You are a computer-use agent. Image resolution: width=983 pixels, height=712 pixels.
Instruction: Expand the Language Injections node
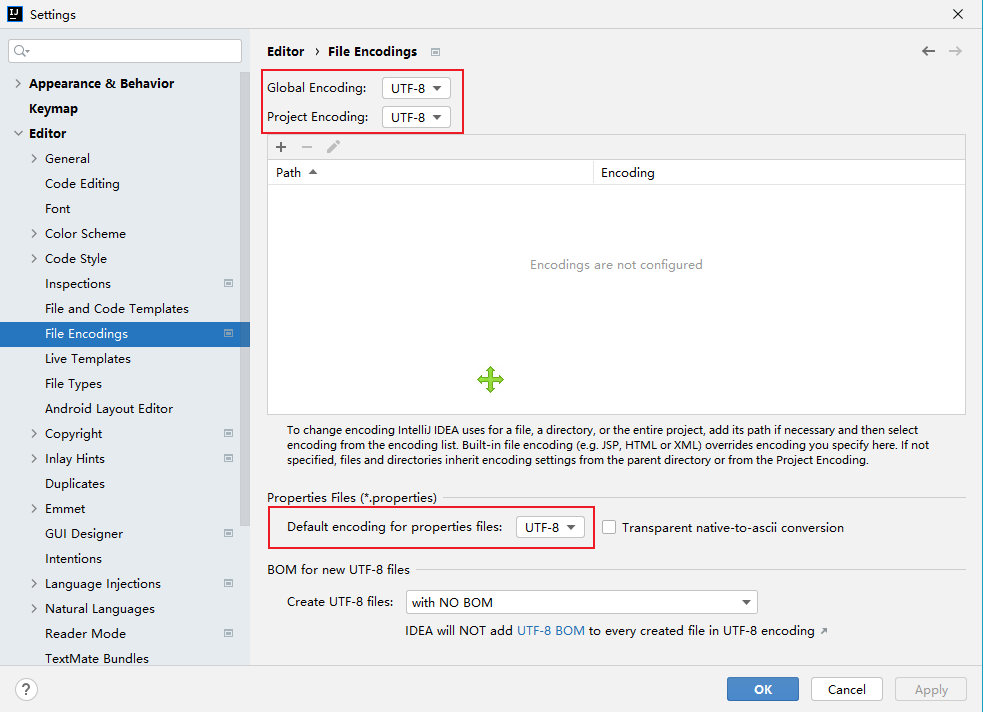(x=34, y=584)
